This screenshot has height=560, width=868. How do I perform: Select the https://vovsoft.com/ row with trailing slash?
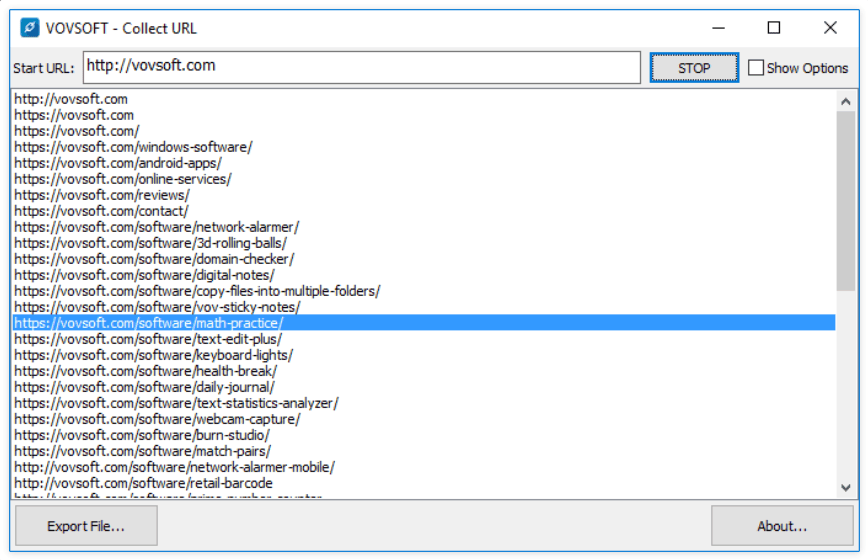click(424, 131)
